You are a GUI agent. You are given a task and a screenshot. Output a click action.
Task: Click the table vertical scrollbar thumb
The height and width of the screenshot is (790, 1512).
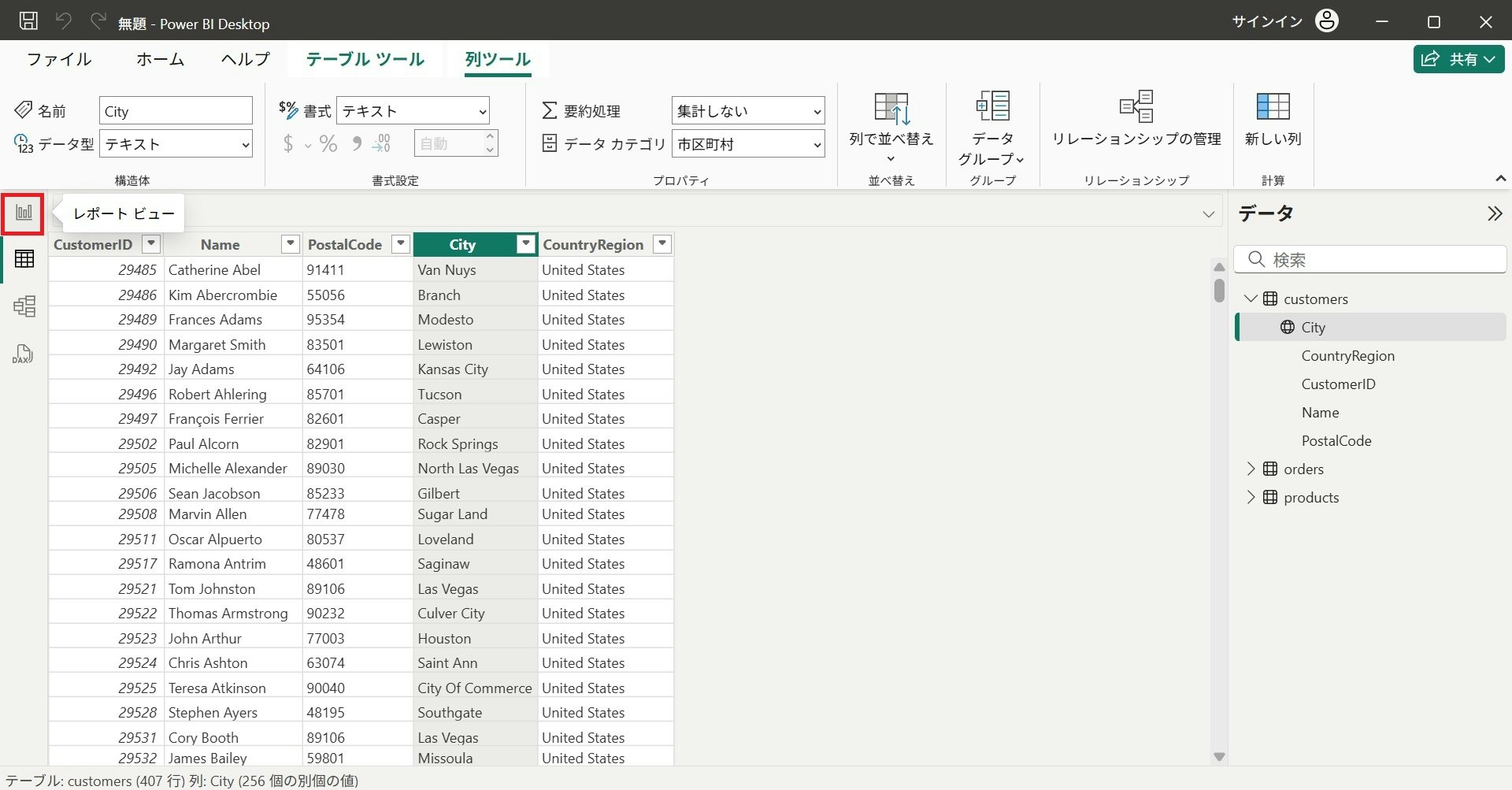[x=1219, y=291]
